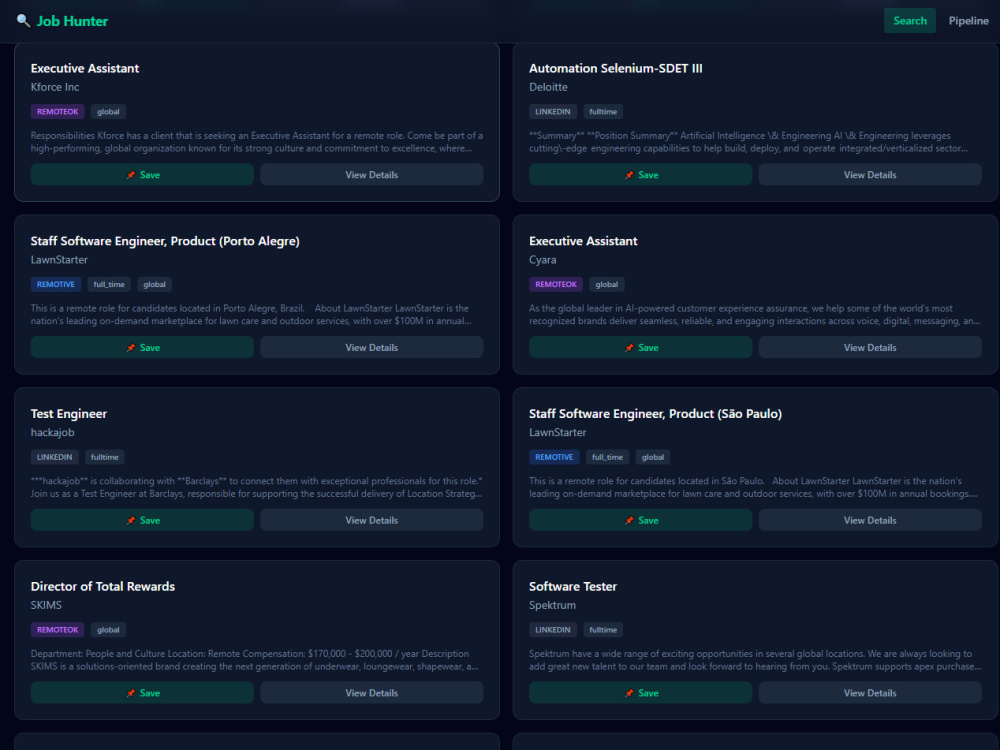1000x750 pixels.
Task: Save the Spektrum Software Tester job
Action: tap(640, 693)
